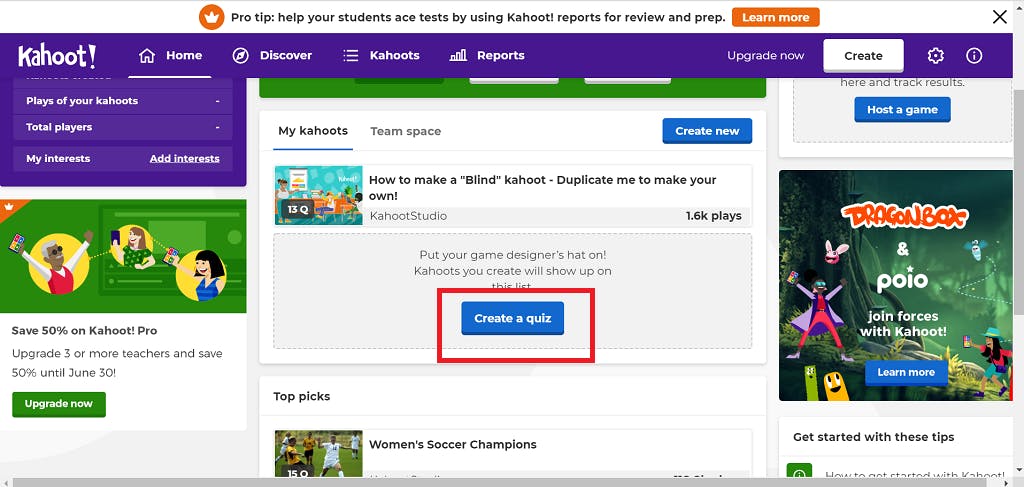Click the Add interests link
Image resolution: width=1024 pixels, height=487 pixels.
pos(184,158)
